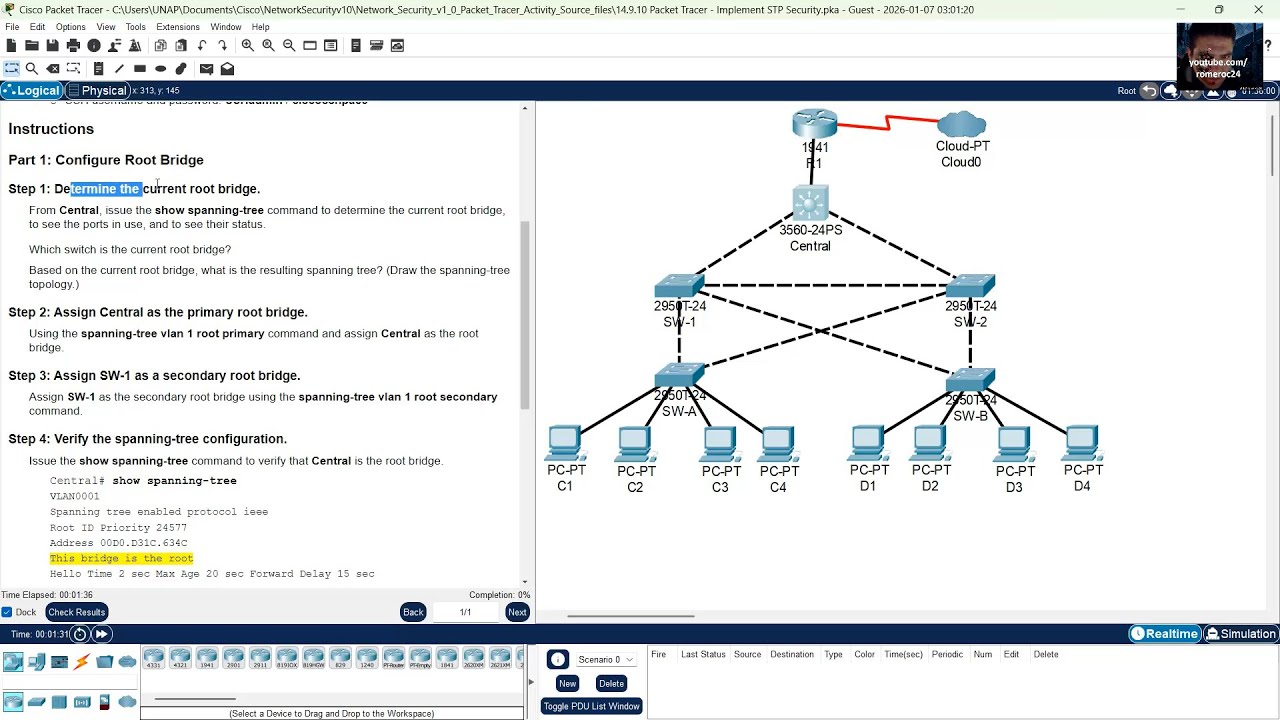
Task: Click the Root back arrow icon
Action: (1149, 91)
